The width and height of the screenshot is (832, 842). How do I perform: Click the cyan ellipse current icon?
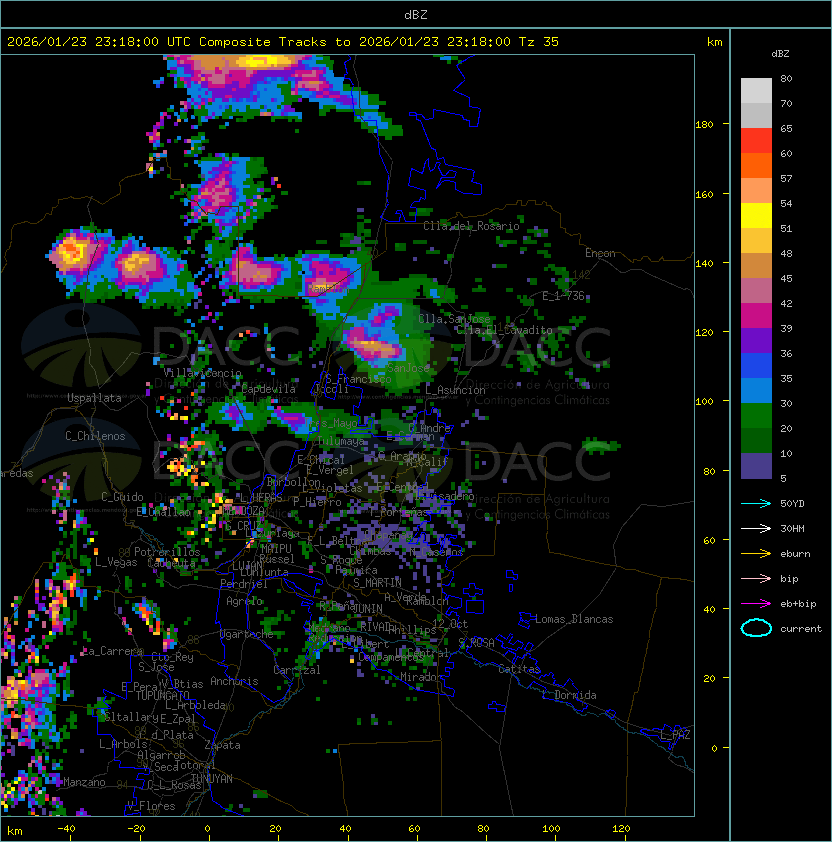pos(756,628)
